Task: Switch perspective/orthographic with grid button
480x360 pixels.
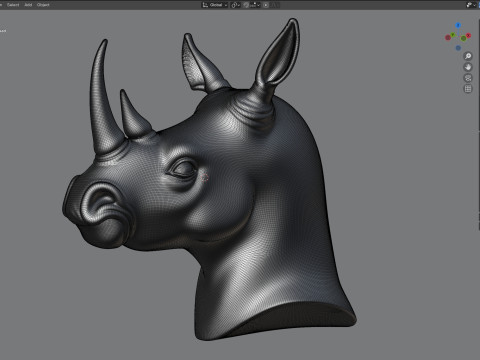Action: click(x=468, y=89)
